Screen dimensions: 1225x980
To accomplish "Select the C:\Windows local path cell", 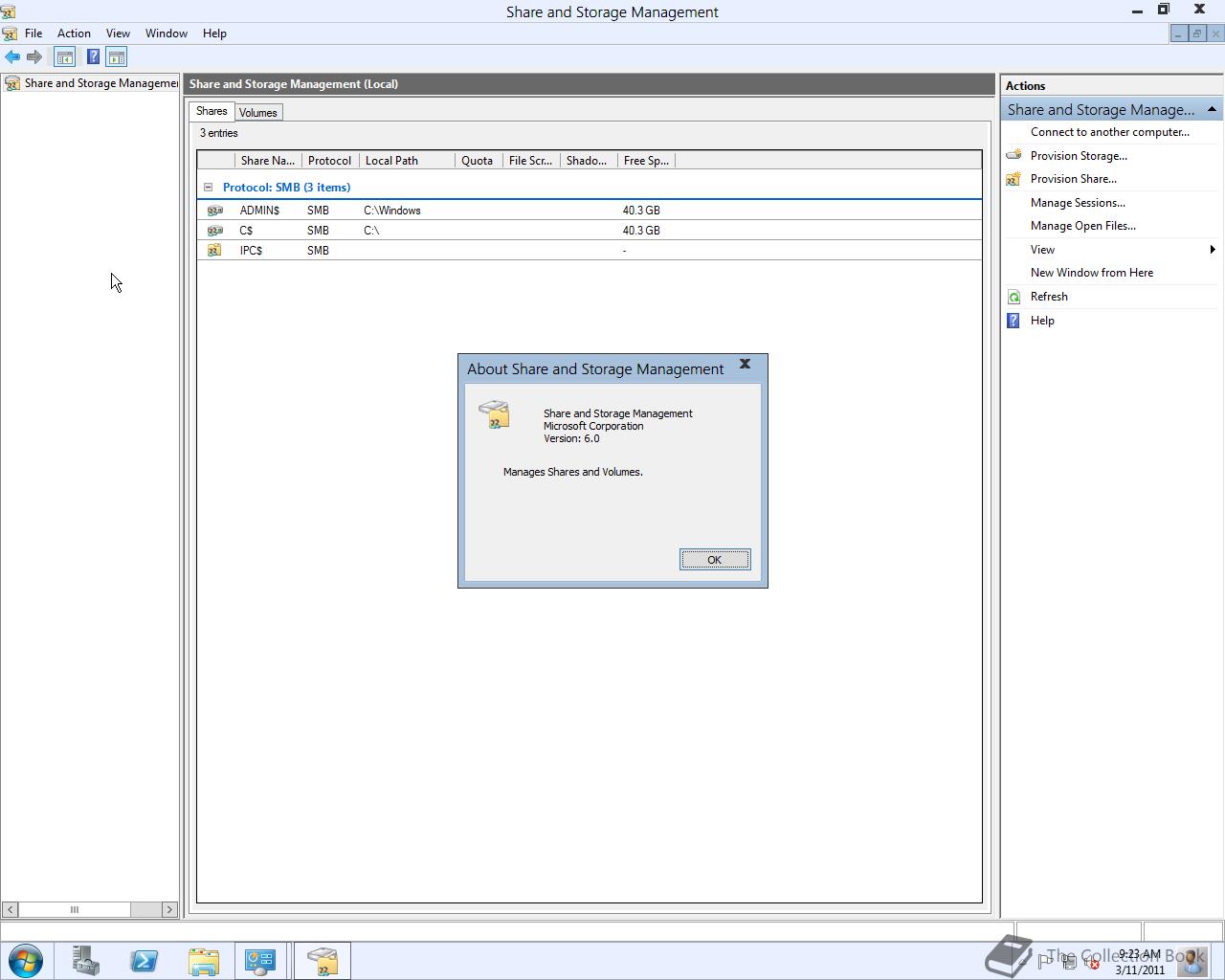I will 392,211.
